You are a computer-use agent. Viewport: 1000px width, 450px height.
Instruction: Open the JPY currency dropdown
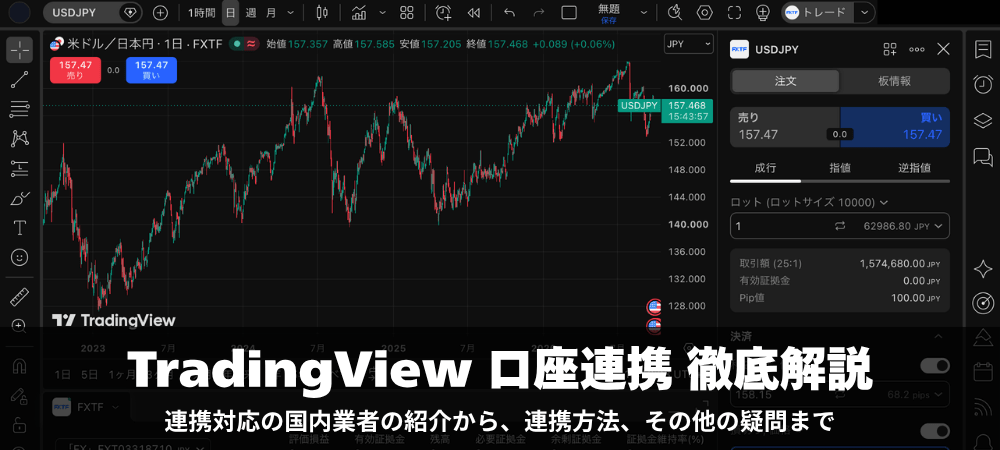pyautogui.click(x=689, y=44)
